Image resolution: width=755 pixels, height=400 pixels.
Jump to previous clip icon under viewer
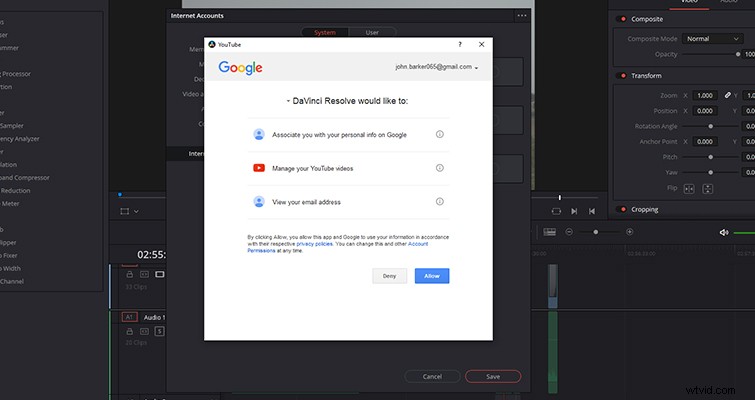click(x=592, y=211)
